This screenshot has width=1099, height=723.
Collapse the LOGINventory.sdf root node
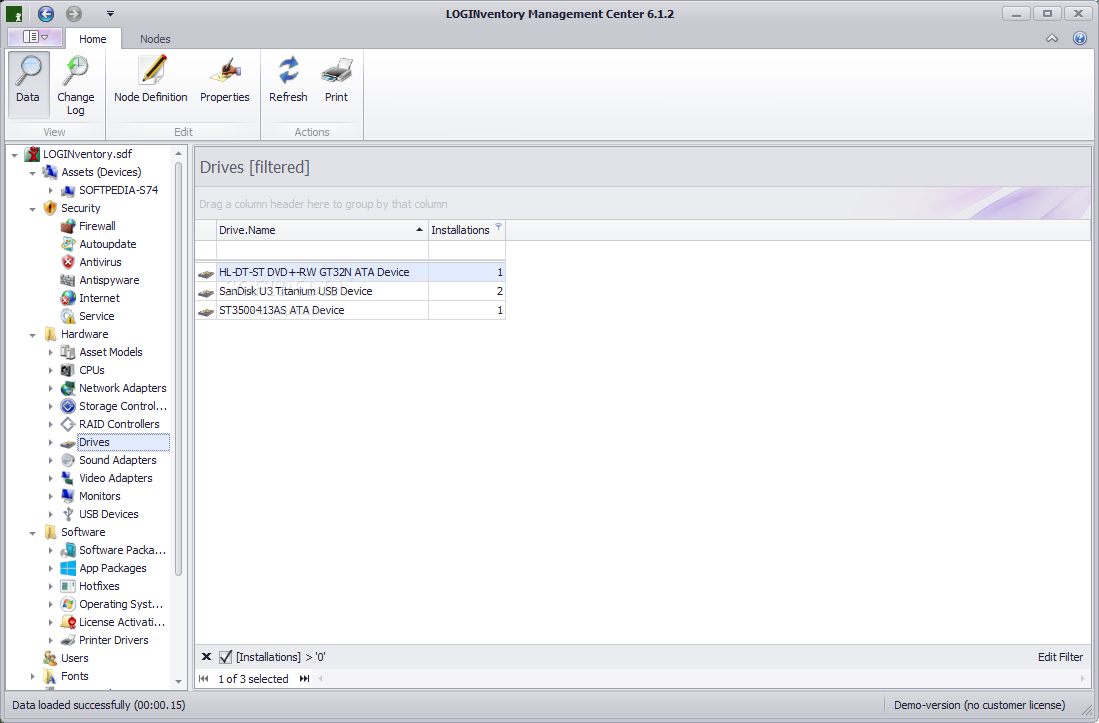pos(15,155)
